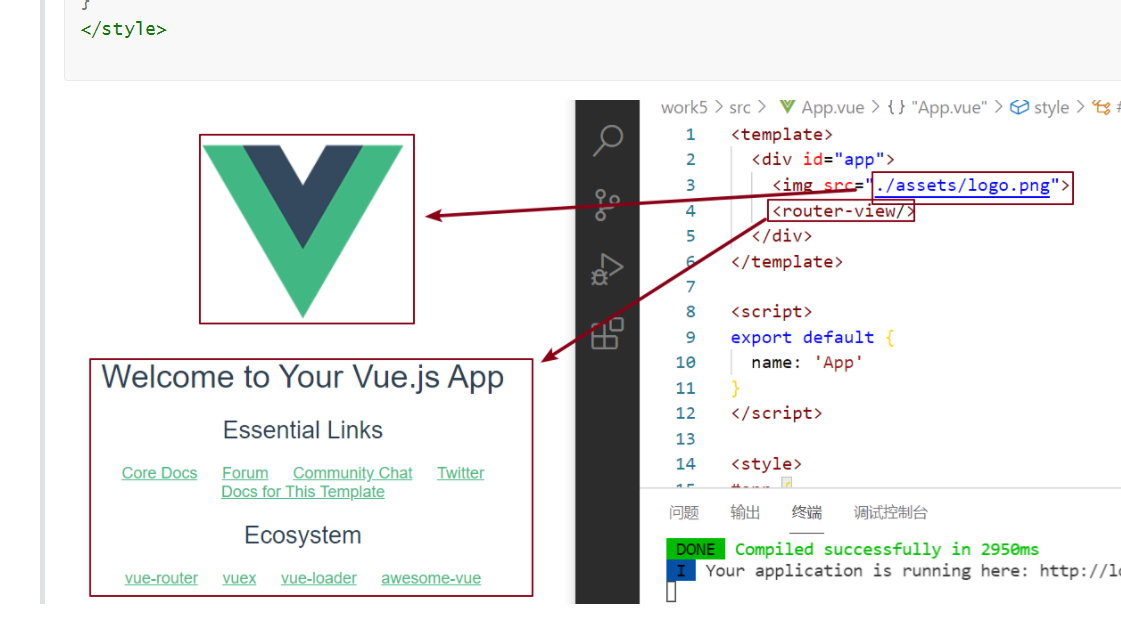Viewport: 1121px width, 632px height.
Task: Click the curly braces icon in breadcrumb
Action: pos(897,107)
